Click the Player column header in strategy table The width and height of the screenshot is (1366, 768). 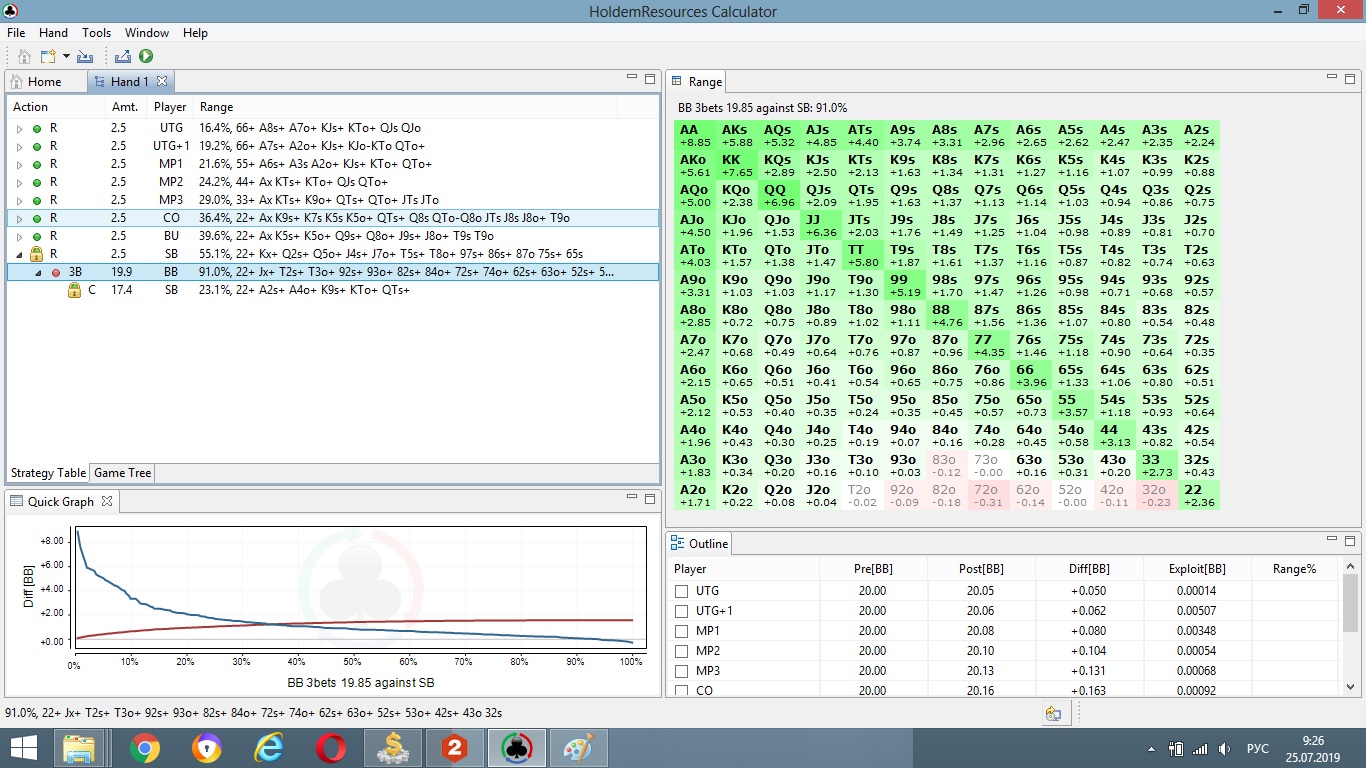[170, 107]
